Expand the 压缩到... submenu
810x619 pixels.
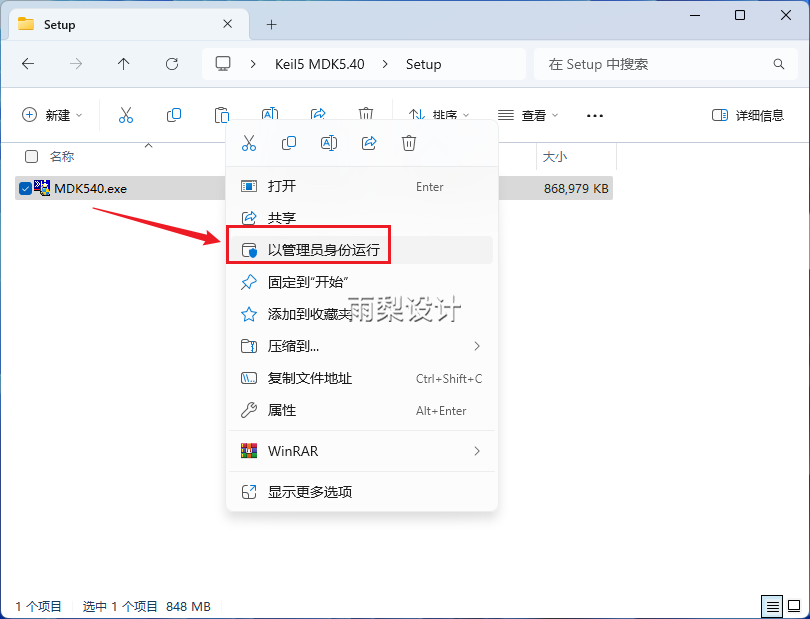(x=477, y=346)
